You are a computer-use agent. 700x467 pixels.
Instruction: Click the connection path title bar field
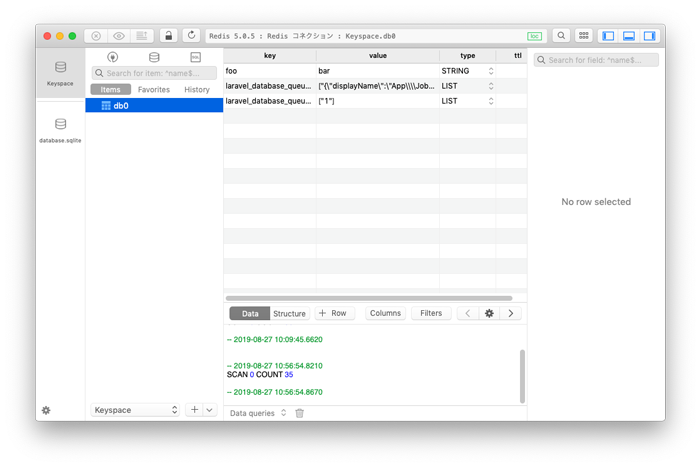click(376, 36)
